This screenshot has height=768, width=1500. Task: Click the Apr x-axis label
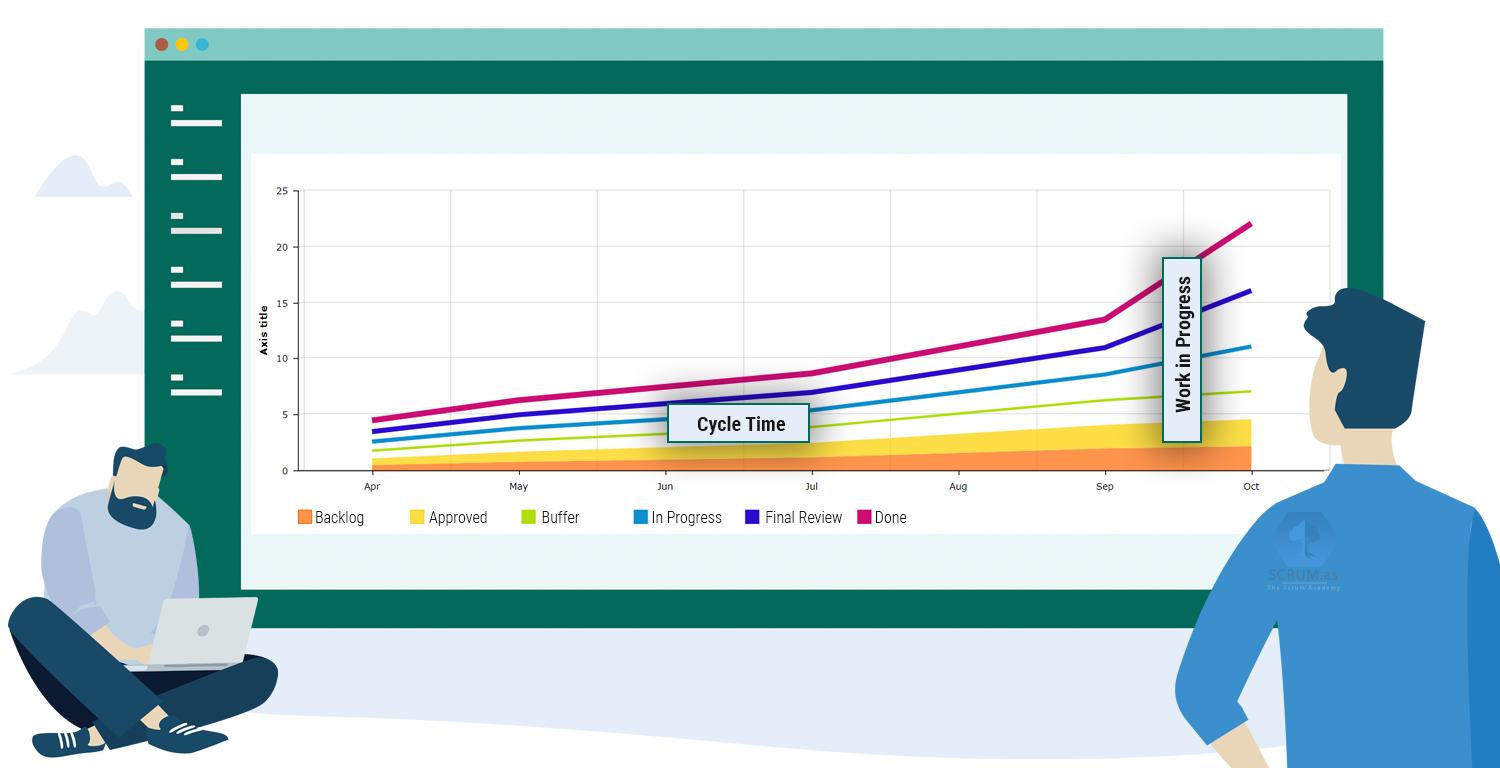pos(372,487)
